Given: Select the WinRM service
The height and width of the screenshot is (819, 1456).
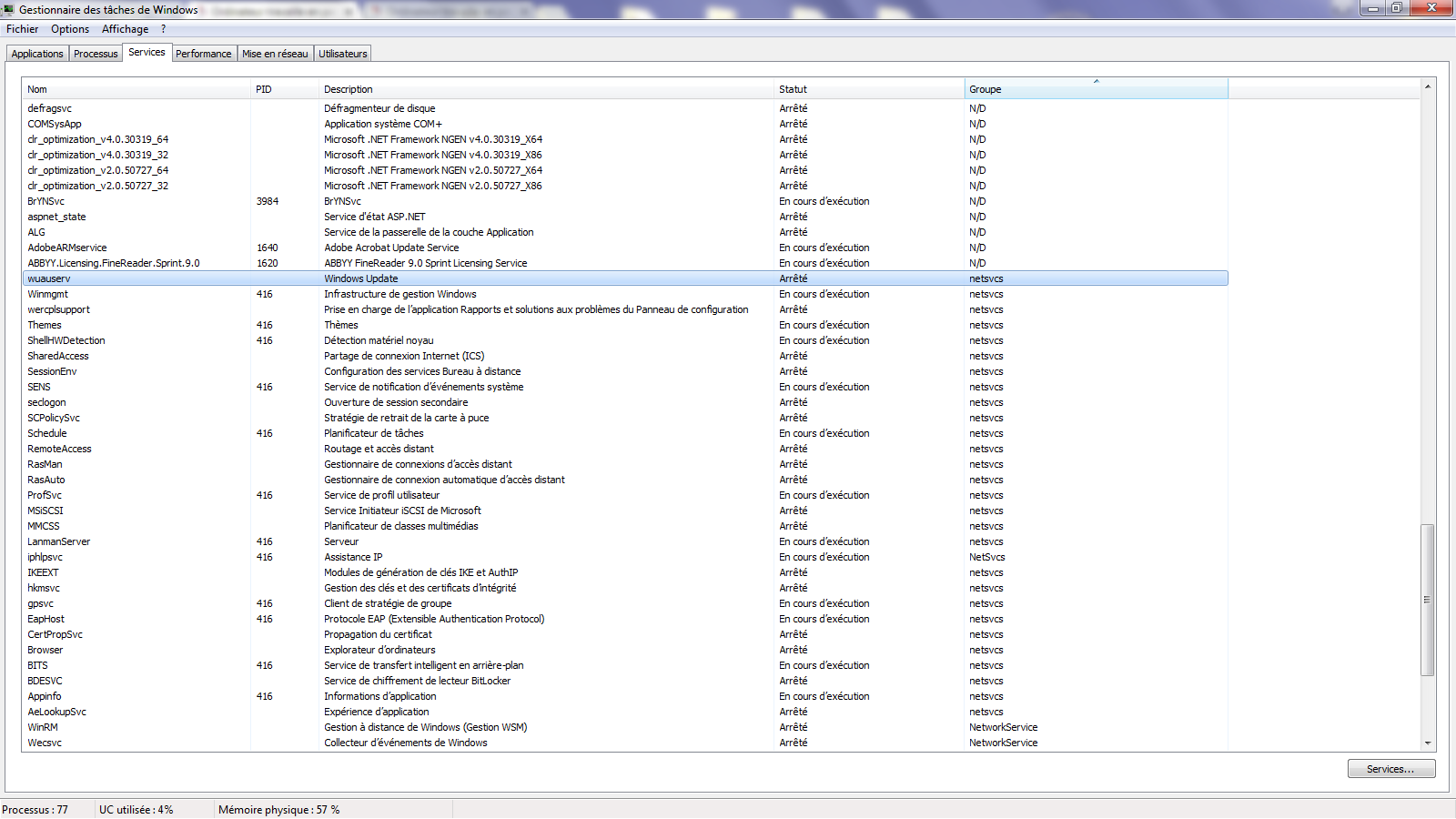Looking at the screenshot, I should [625, 727].
